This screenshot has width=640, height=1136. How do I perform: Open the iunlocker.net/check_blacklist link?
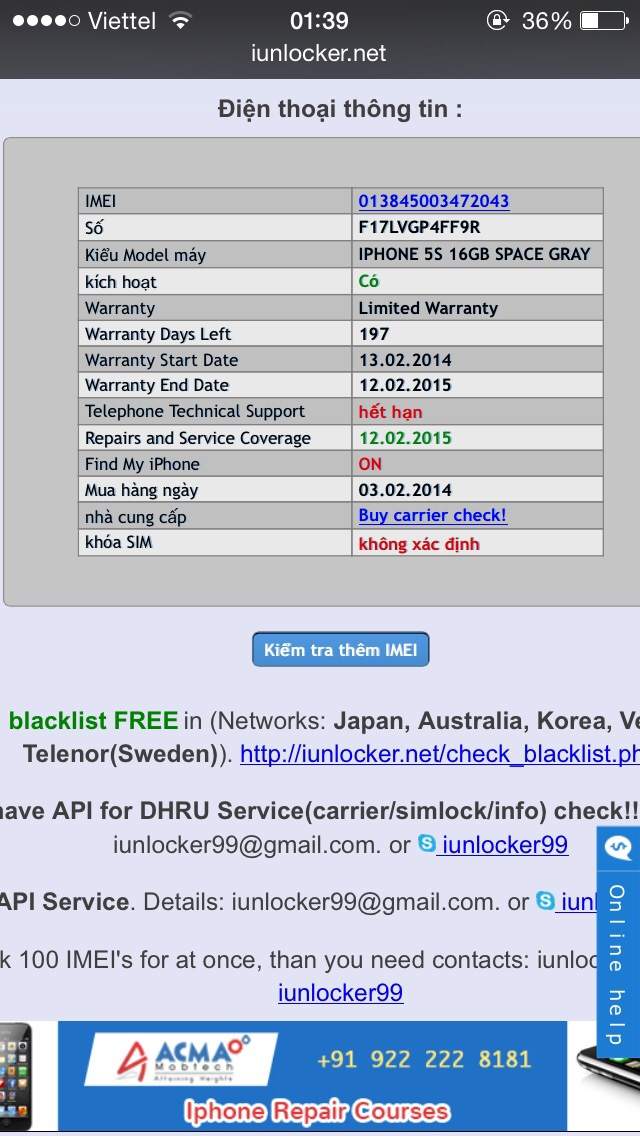(439, 754)
